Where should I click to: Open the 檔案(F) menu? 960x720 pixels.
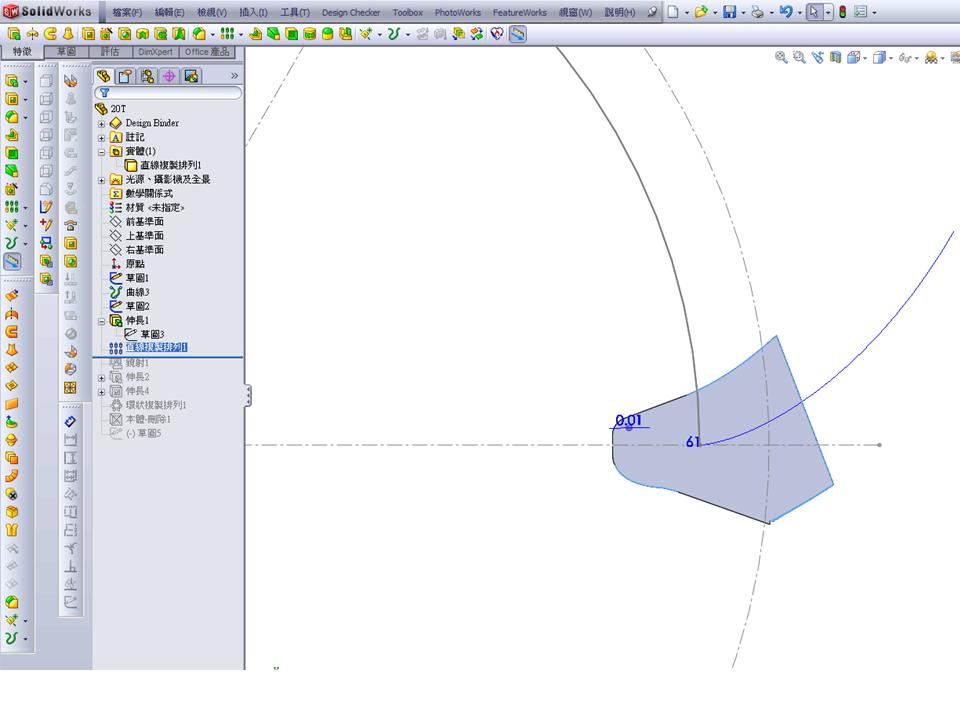click(x=127, y=12)
